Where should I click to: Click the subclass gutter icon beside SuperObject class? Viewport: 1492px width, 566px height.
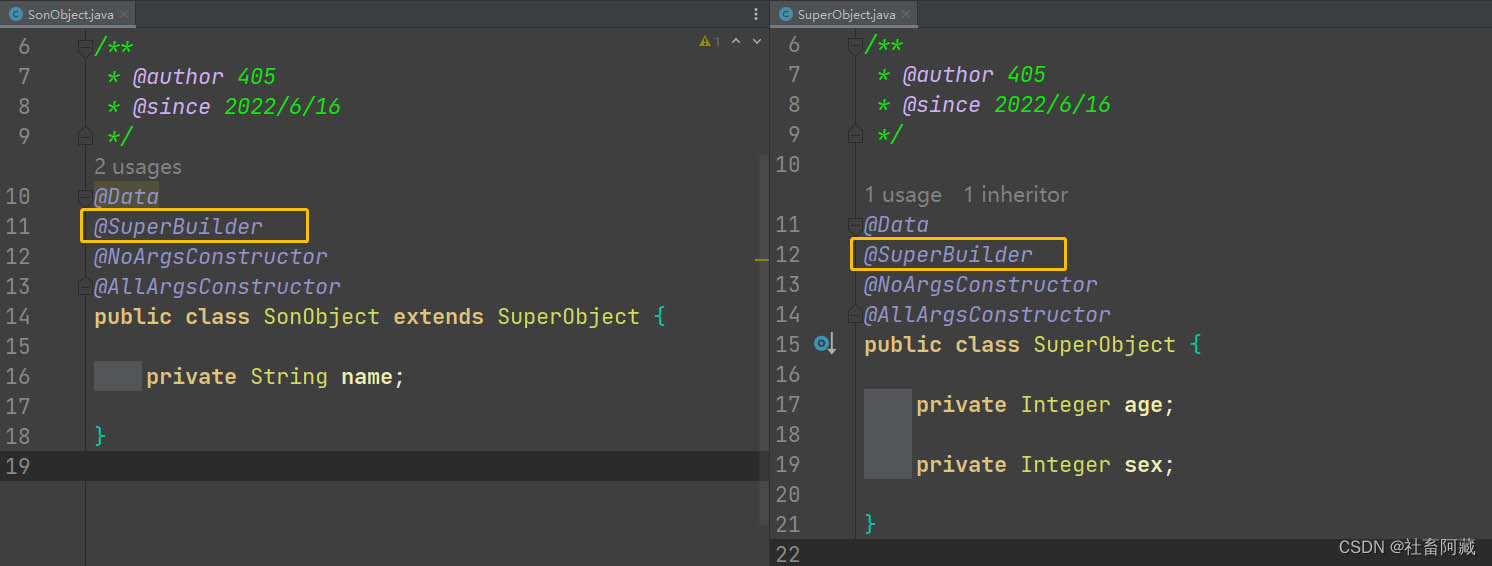[x=822, y=344]
